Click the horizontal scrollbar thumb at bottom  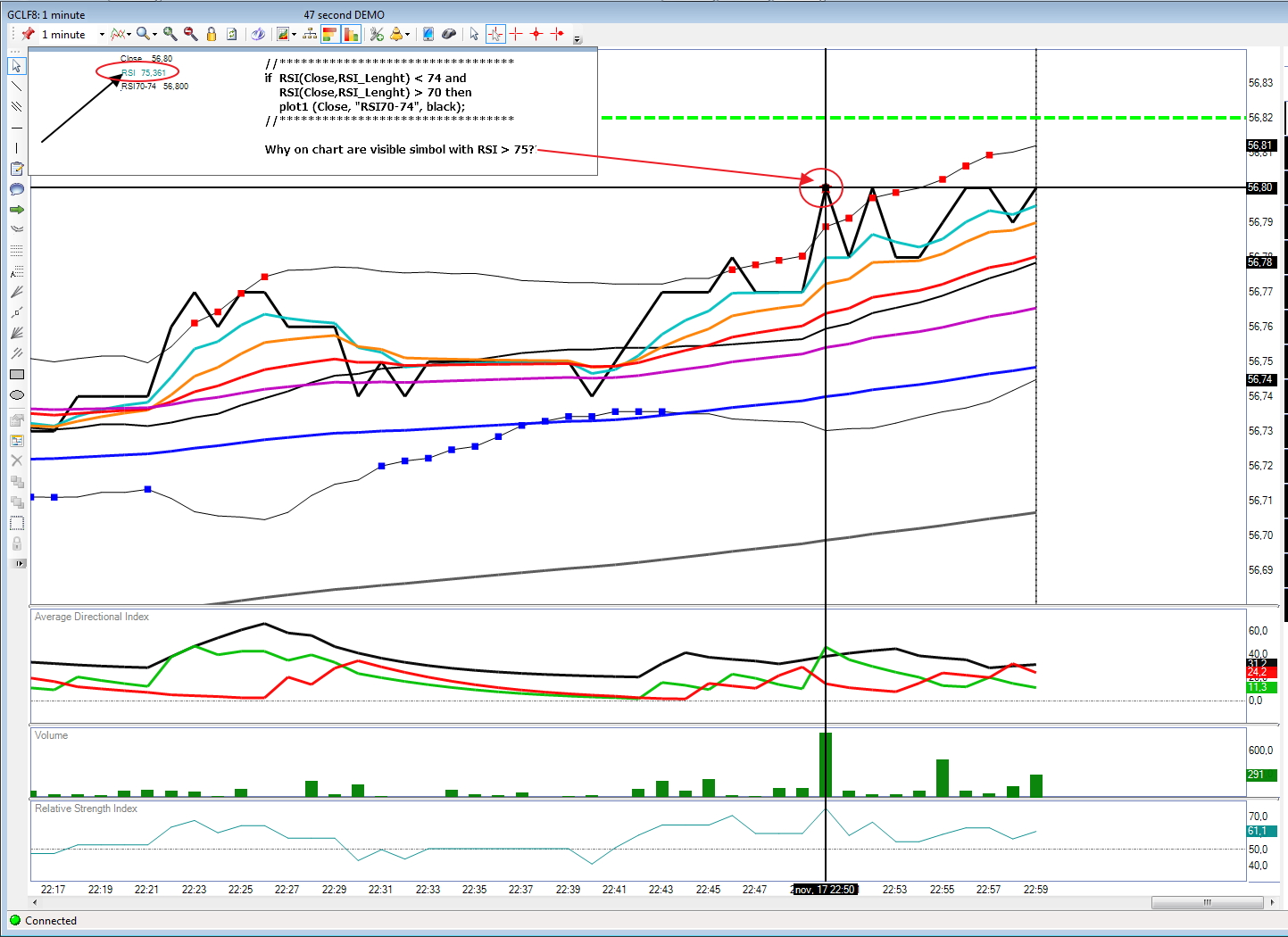(1207, 902)
